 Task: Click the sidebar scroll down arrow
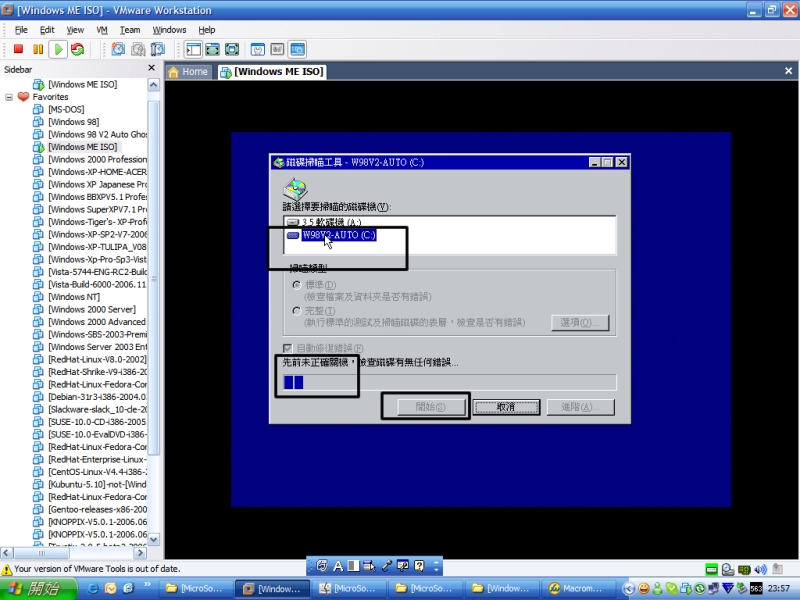154,539
